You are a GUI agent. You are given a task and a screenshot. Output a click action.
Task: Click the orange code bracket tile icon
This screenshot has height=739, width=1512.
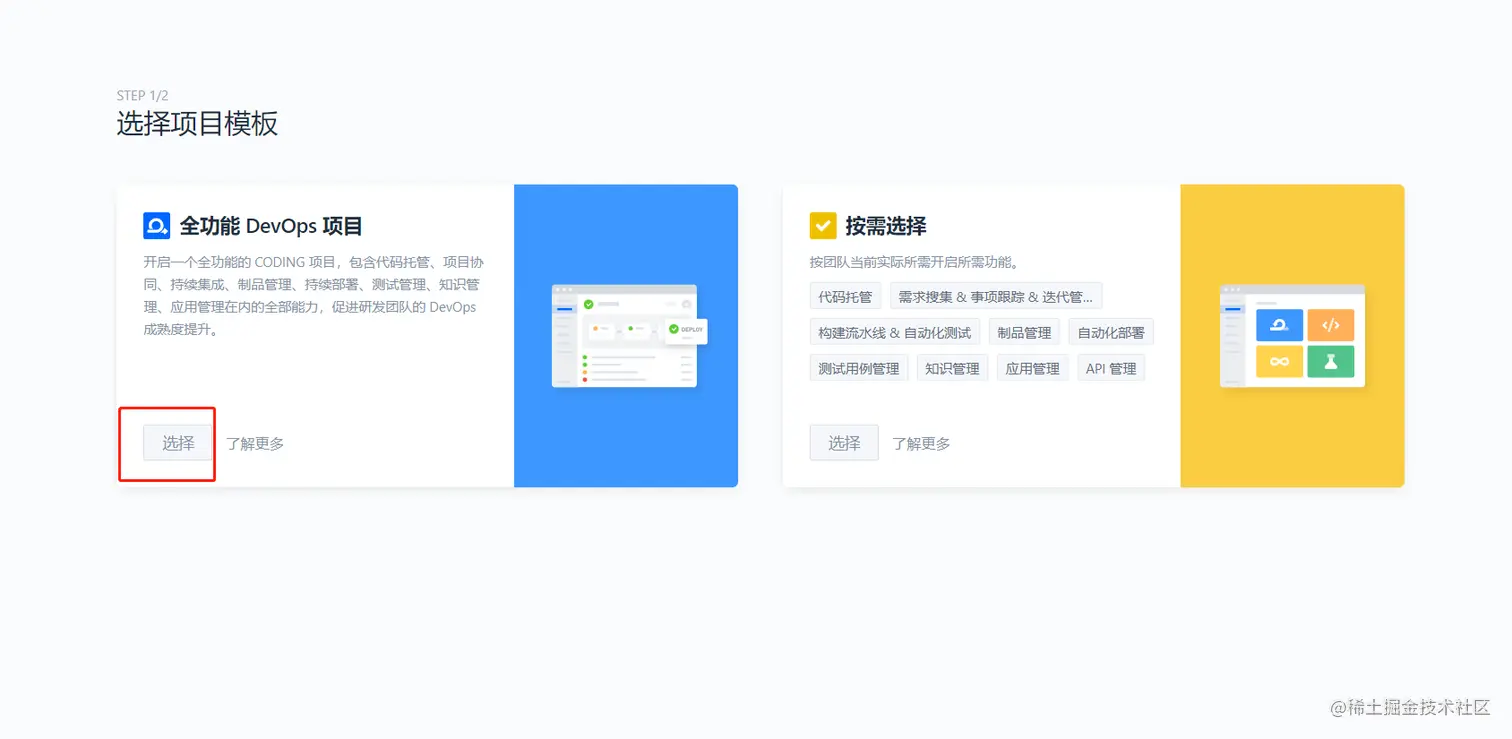[1330, 325]
